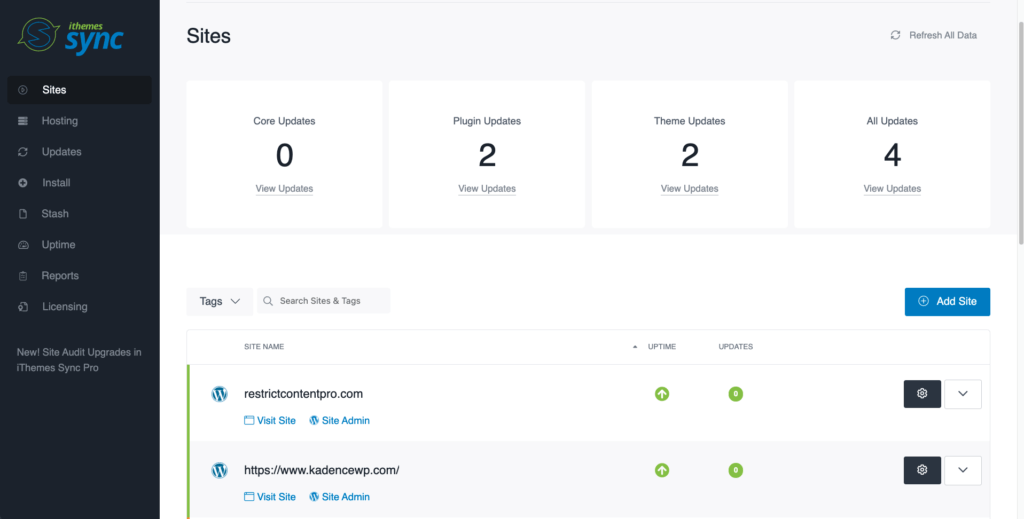1024x519 pixels.
Task: Click Visit Site for kadencewp.com
Action: tap(270, 497)
